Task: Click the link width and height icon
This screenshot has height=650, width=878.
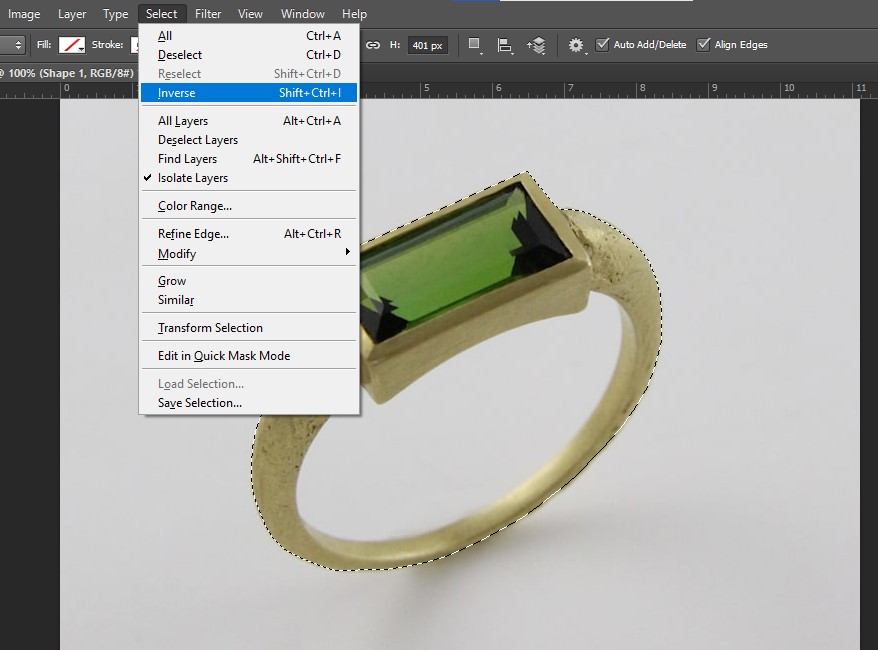Action: click(x=373, y=45)
